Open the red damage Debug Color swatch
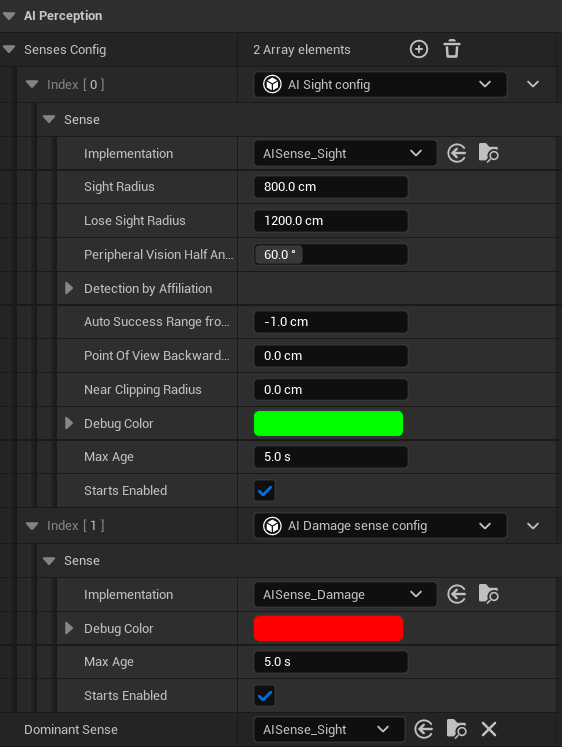This screenshot has height=747, width=562. (328, 628)
